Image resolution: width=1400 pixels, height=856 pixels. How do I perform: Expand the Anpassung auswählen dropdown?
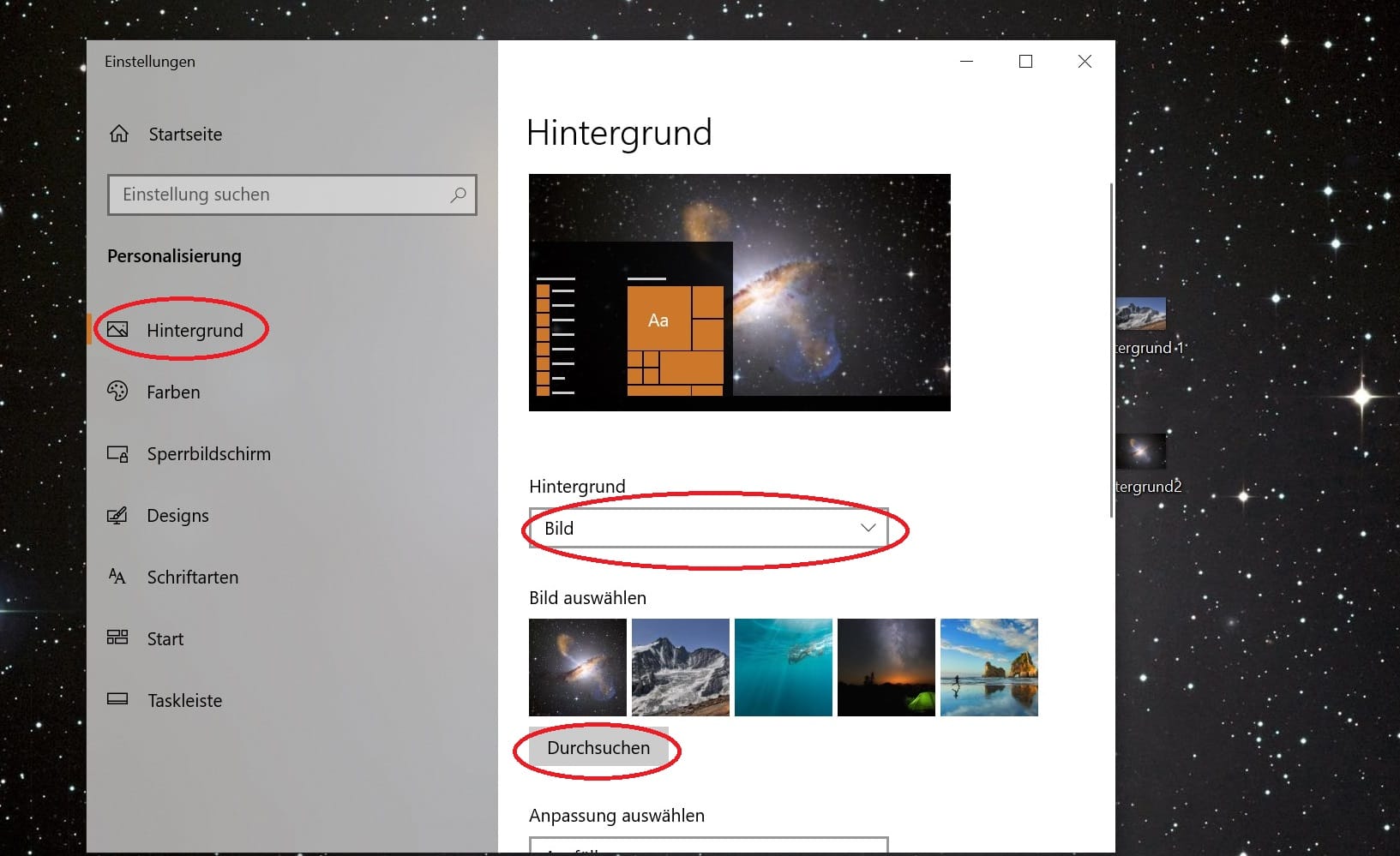[708, 846]
